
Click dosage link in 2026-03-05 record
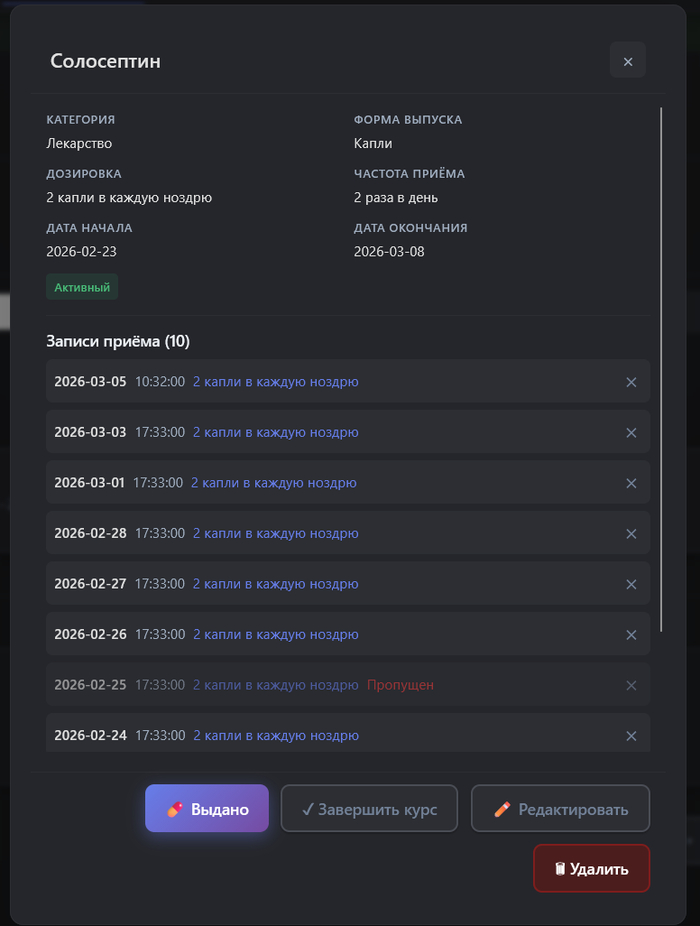(x=275, y=382)
